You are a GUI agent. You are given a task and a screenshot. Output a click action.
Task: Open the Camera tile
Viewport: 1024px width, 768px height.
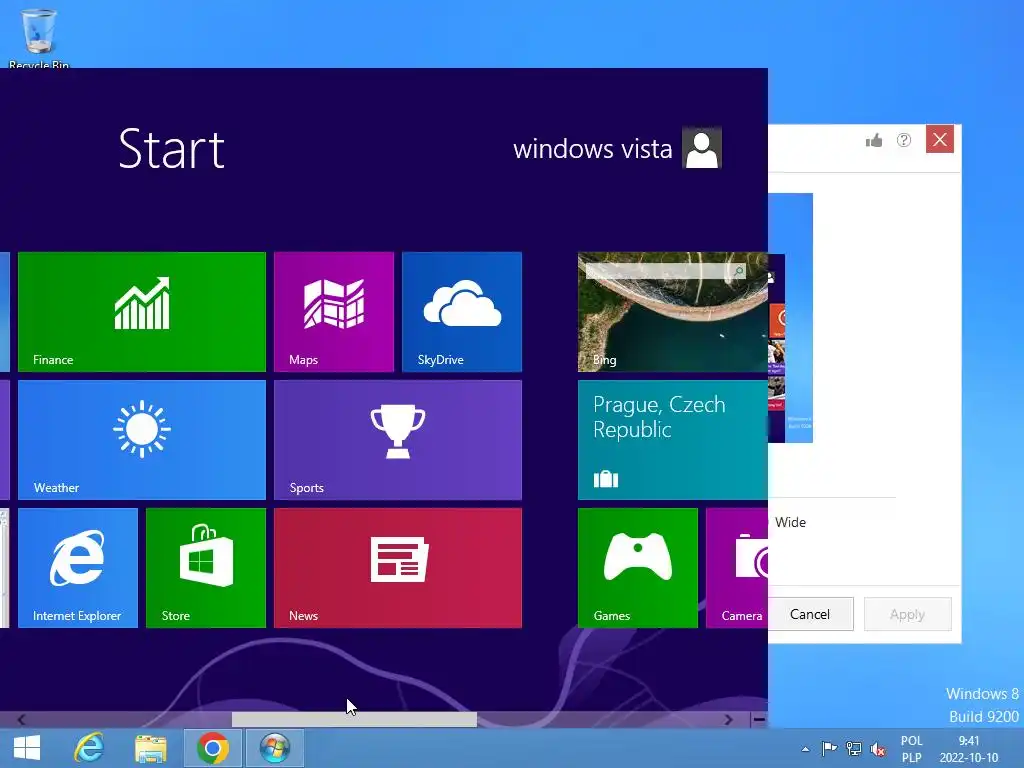[737, 568]
